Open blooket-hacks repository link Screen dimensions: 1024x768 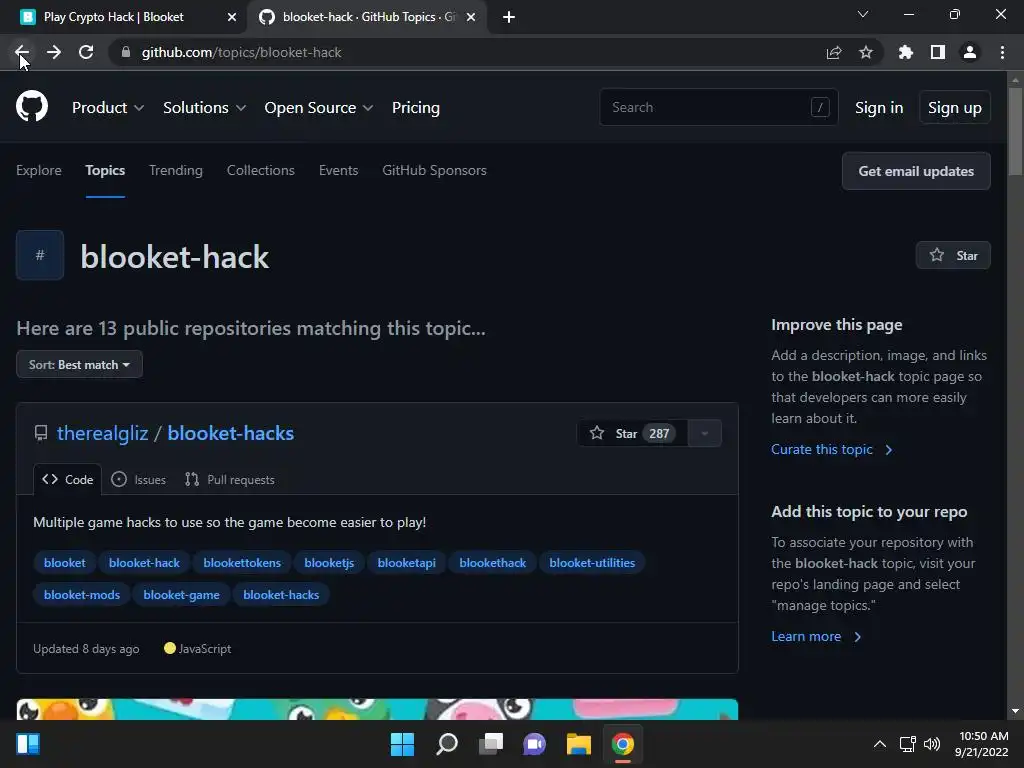pos(231,433)
